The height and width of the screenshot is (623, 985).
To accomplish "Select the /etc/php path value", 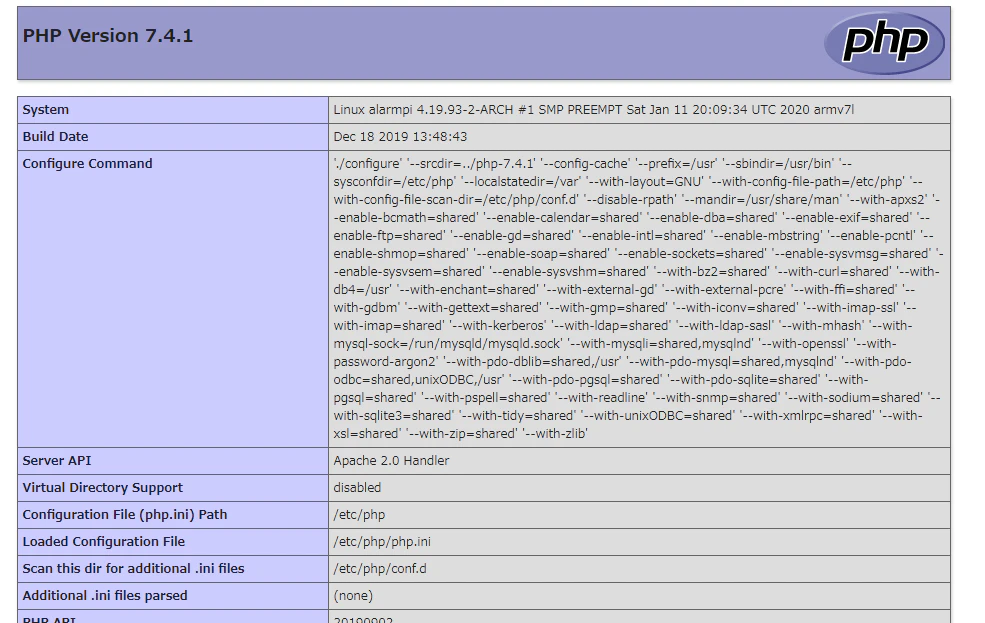I will pyautogui.click(x=359, y=514).
